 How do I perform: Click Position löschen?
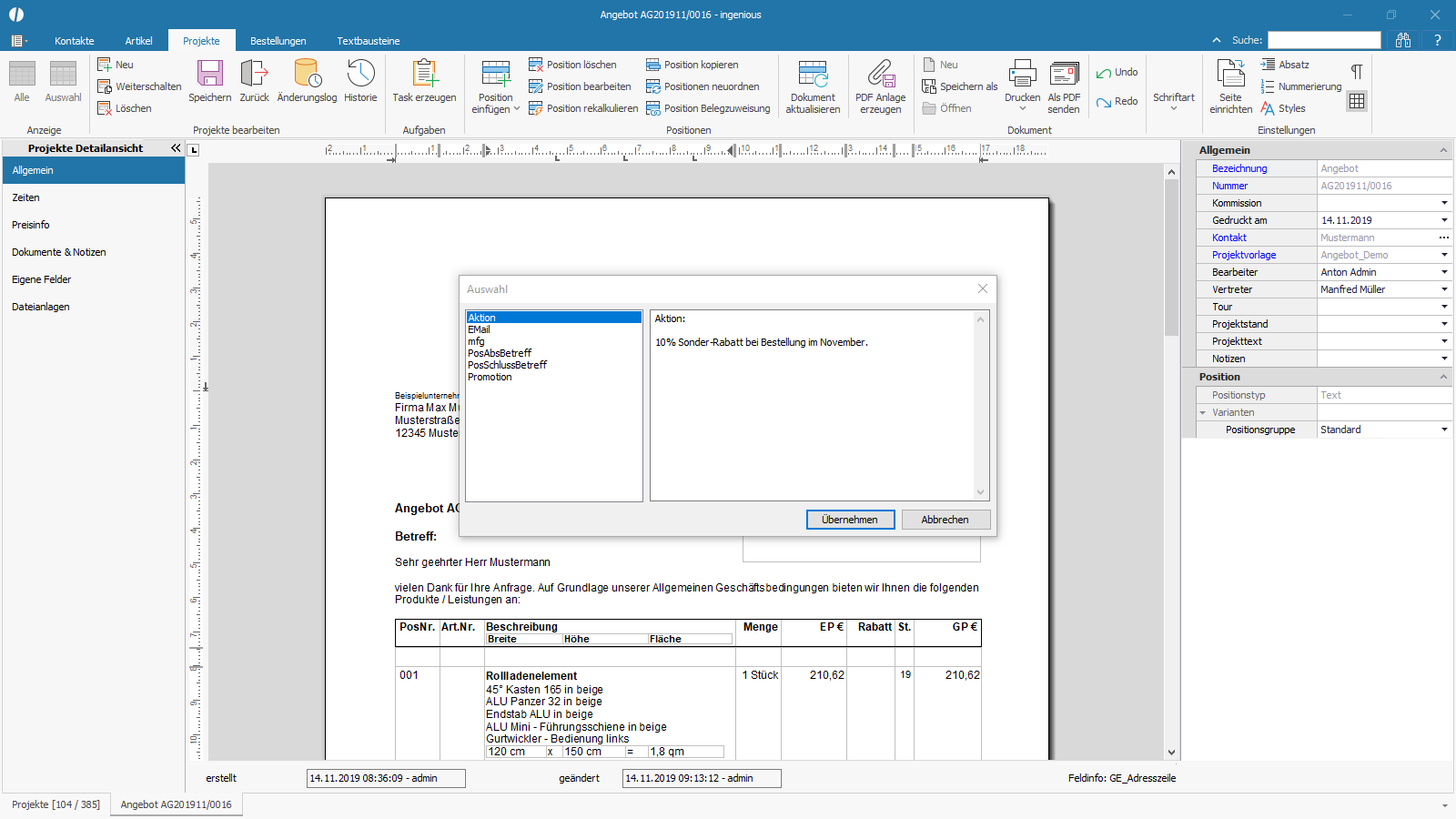[572, 65]
